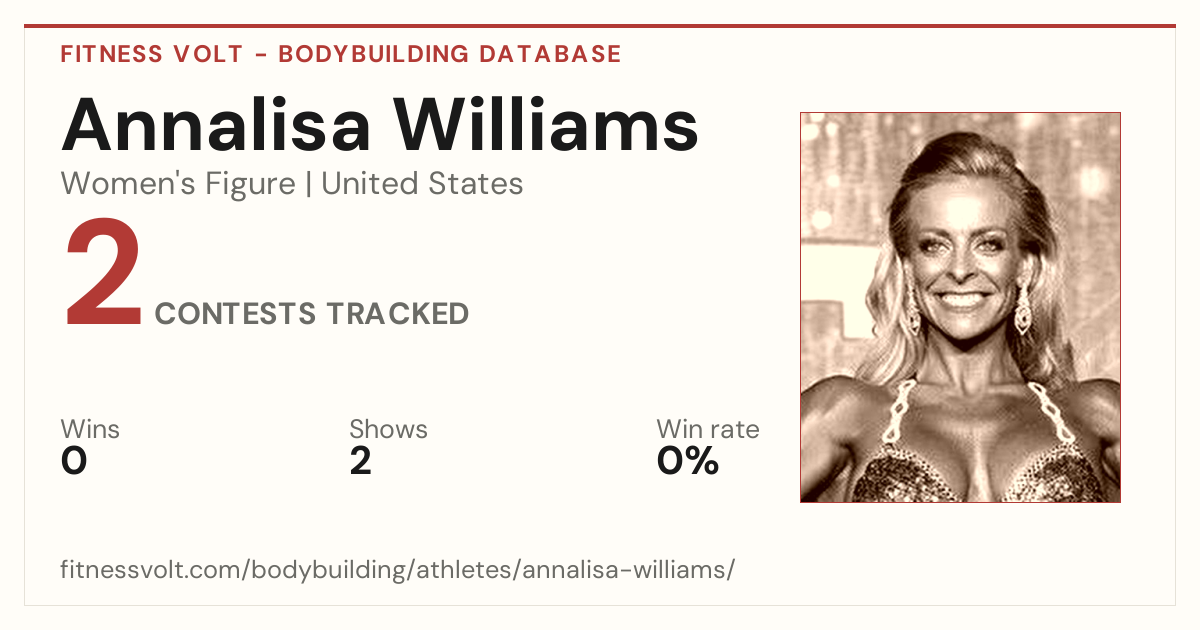Click the dash separating FITNESS VOLT and BODYBUILDING
Viewport: 1200px width, 630px height.
(260, 55)
